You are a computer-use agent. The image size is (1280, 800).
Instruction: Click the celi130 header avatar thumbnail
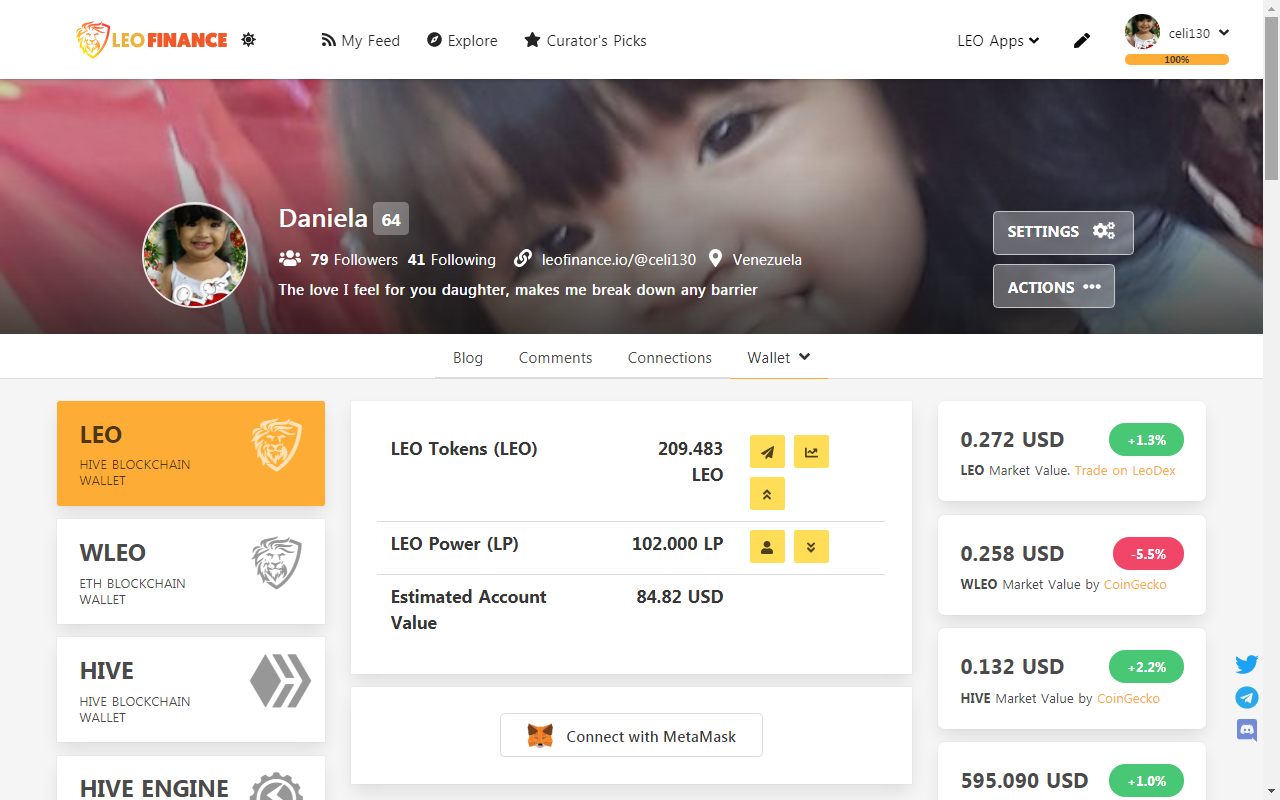1142,32
